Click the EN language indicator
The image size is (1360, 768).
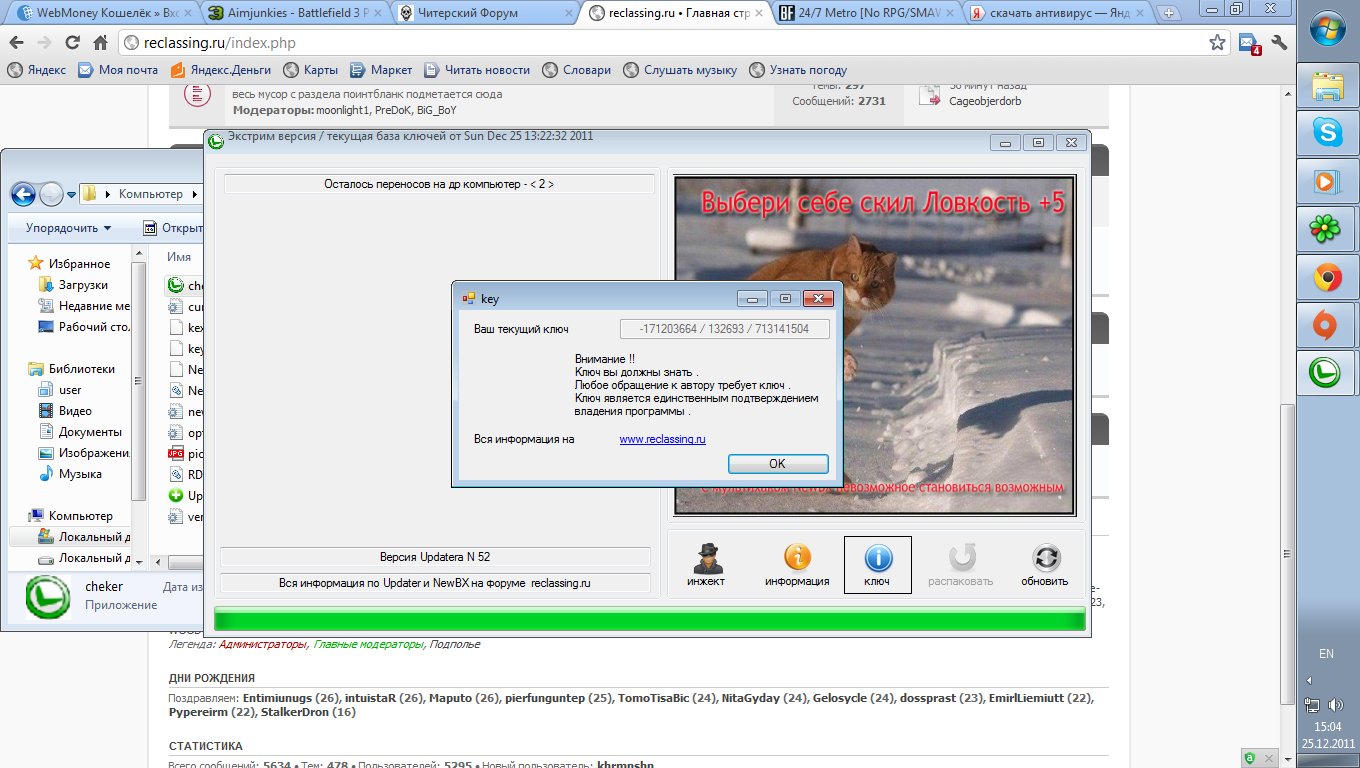coord(1326,654)
